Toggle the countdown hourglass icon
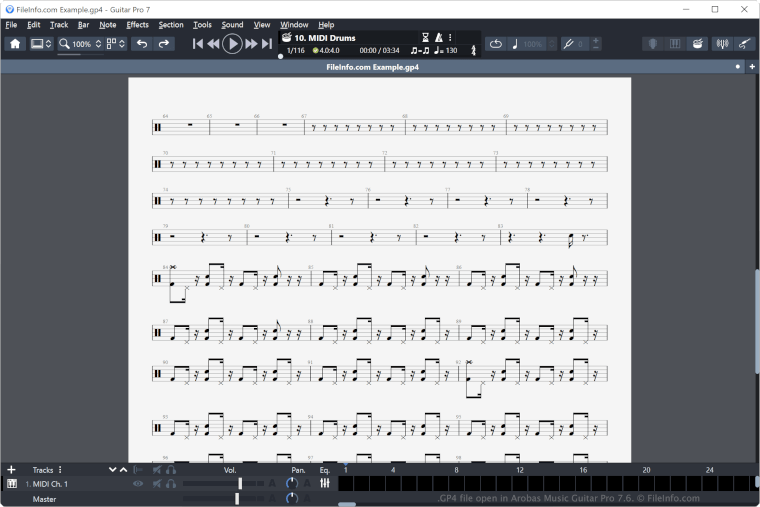The width and height of the screenshot is (760, 507). pos(426,37)
